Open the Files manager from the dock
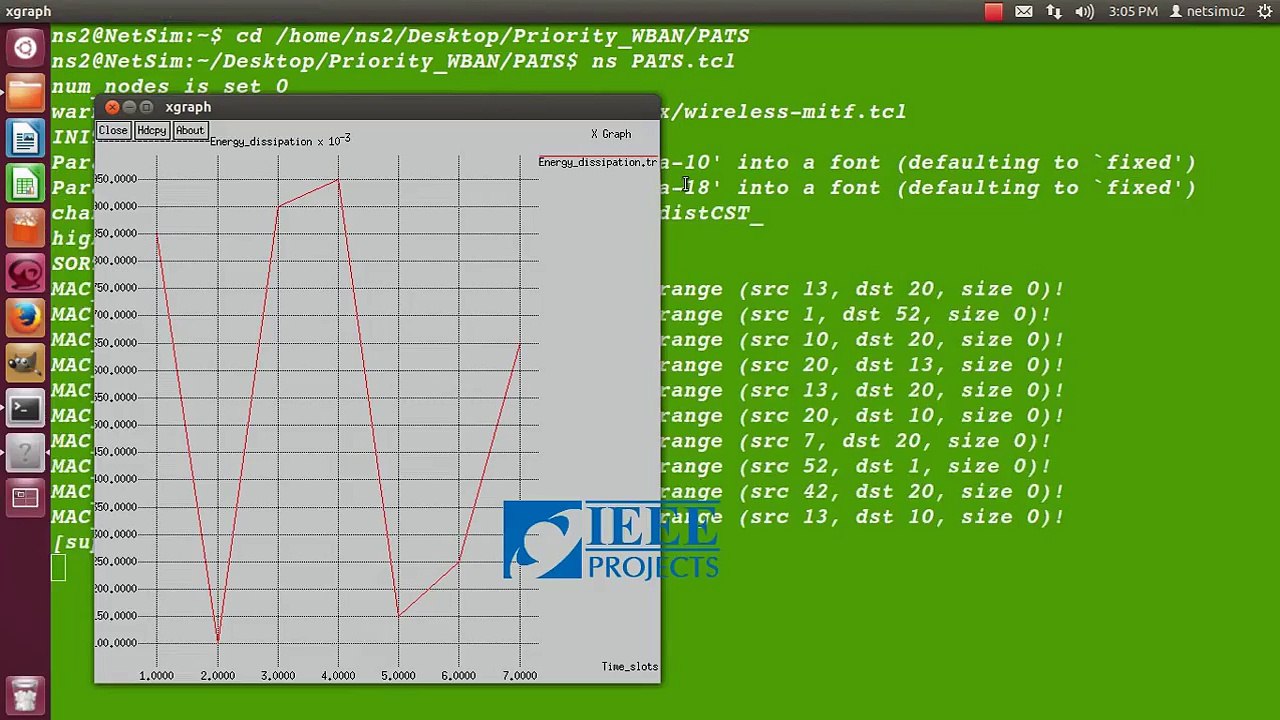Viewport: 1280px width, 720px height. (26, 94)
